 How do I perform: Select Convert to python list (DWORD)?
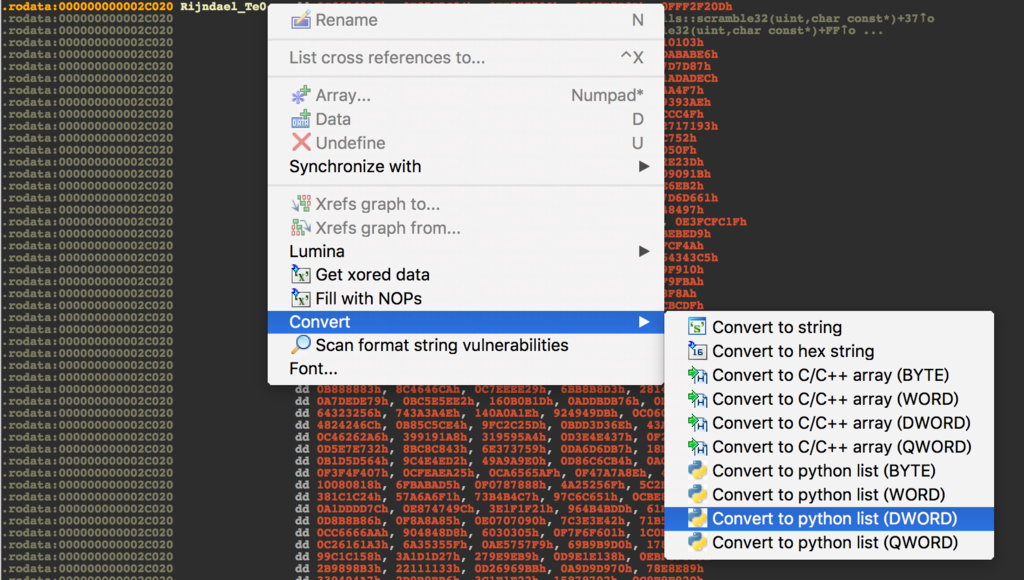click(x=829, y=518)
